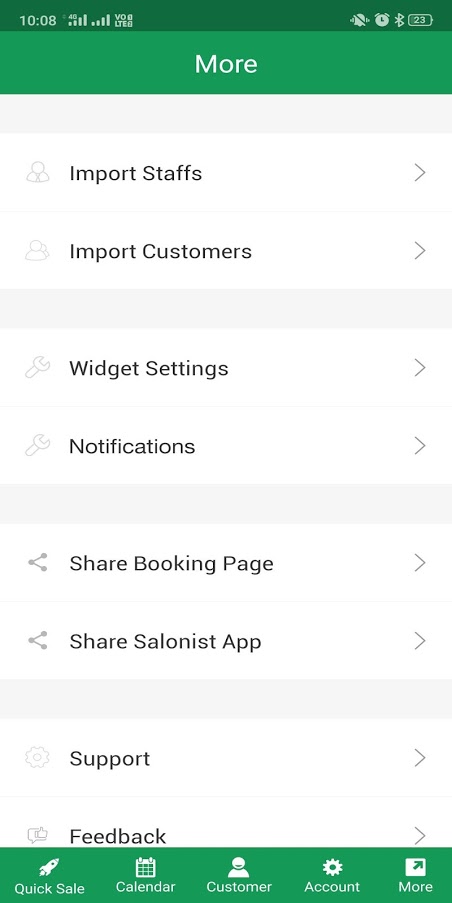Tap the wrench icon beside Widget Settings
This screenshot has height=903, width=452.
click(37, 367)
